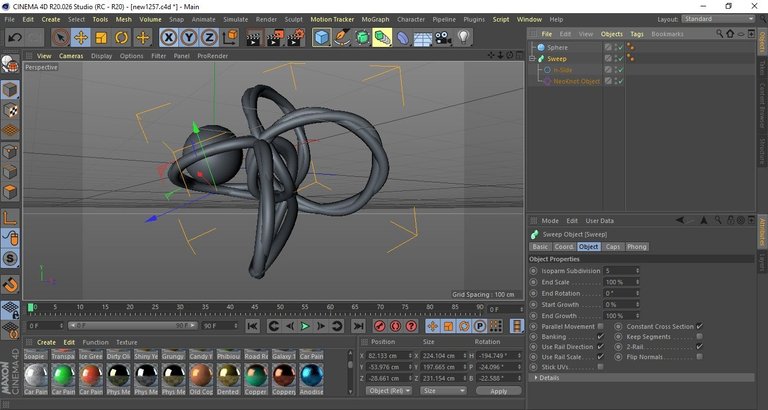The image size is (768, 410).
Task: Open the spline pen tool
Action: 341,37
